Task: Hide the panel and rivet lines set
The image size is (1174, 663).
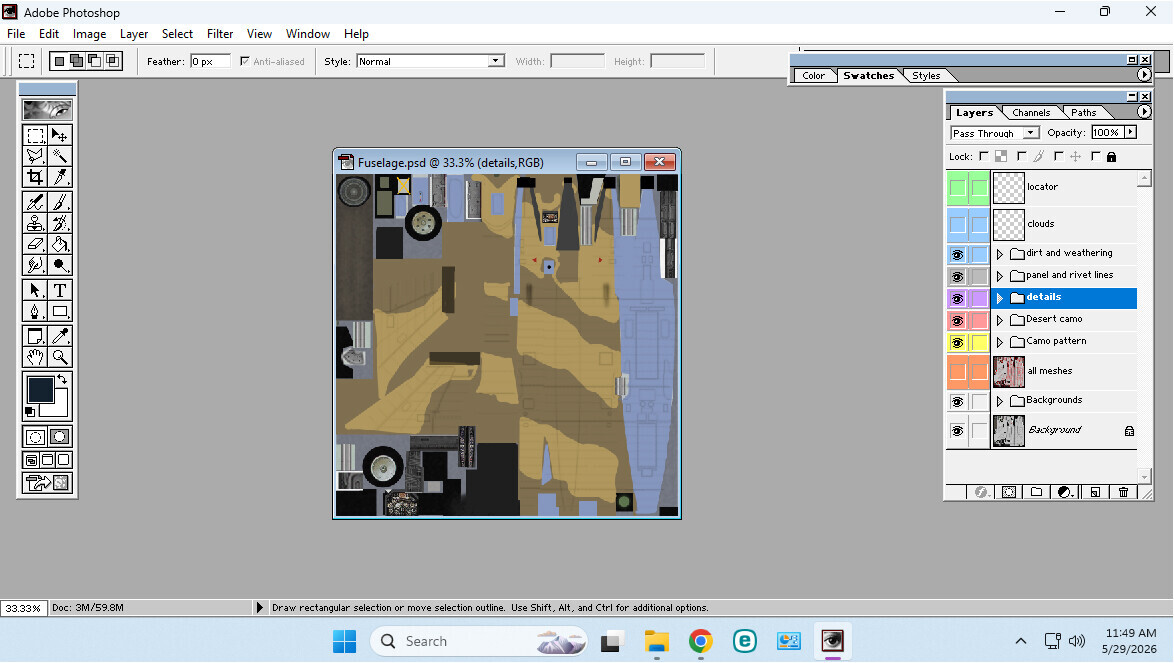Action: 957,277
